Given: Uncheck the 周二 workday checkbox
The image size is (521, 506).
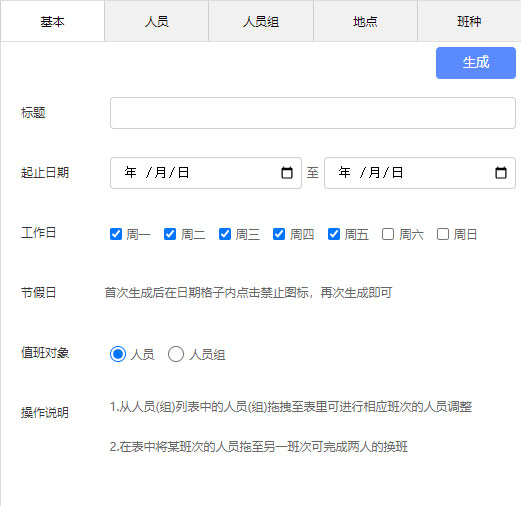Looking at the screenshot, I should click(170, 234).
